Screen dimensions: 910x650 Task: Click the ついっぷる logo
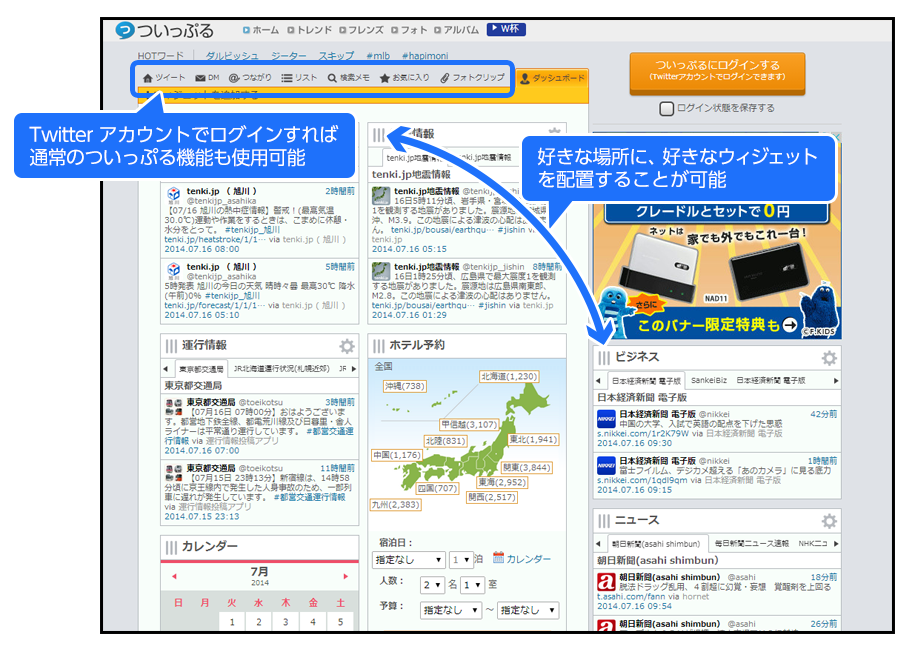[165, 30]
